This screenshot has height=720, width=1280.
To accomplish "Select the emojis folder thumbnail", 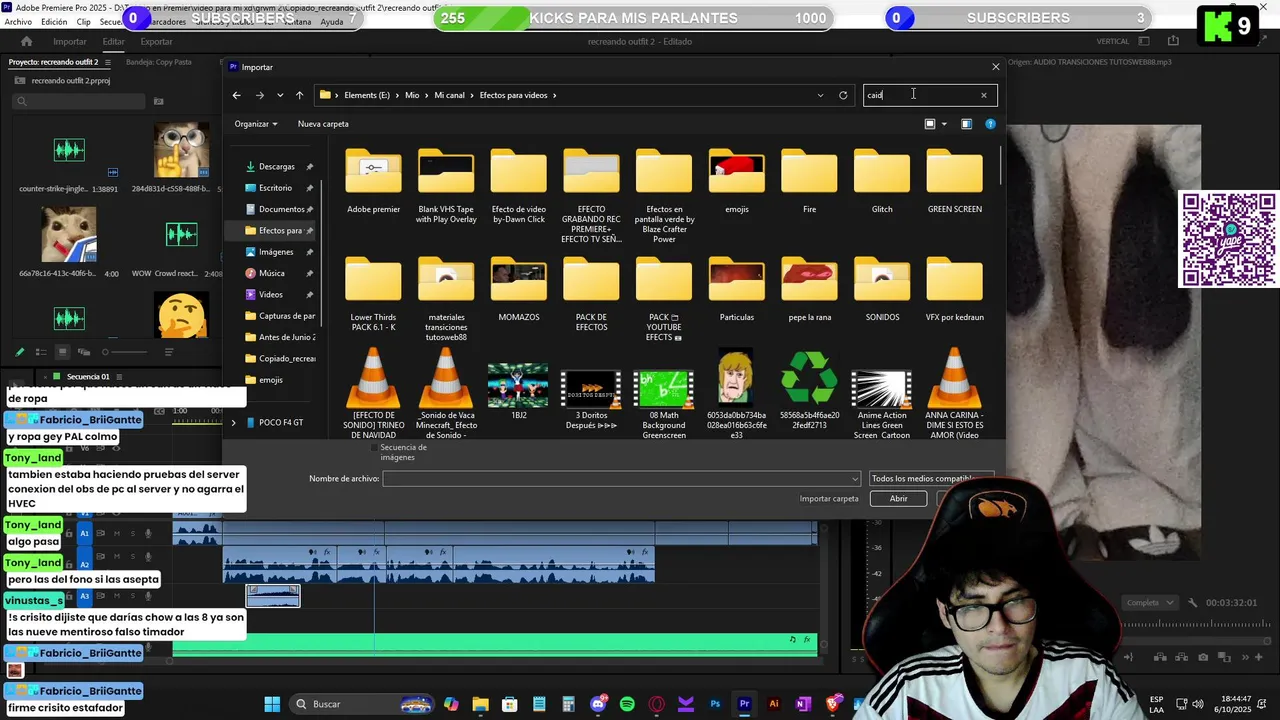I will [736, 172].
